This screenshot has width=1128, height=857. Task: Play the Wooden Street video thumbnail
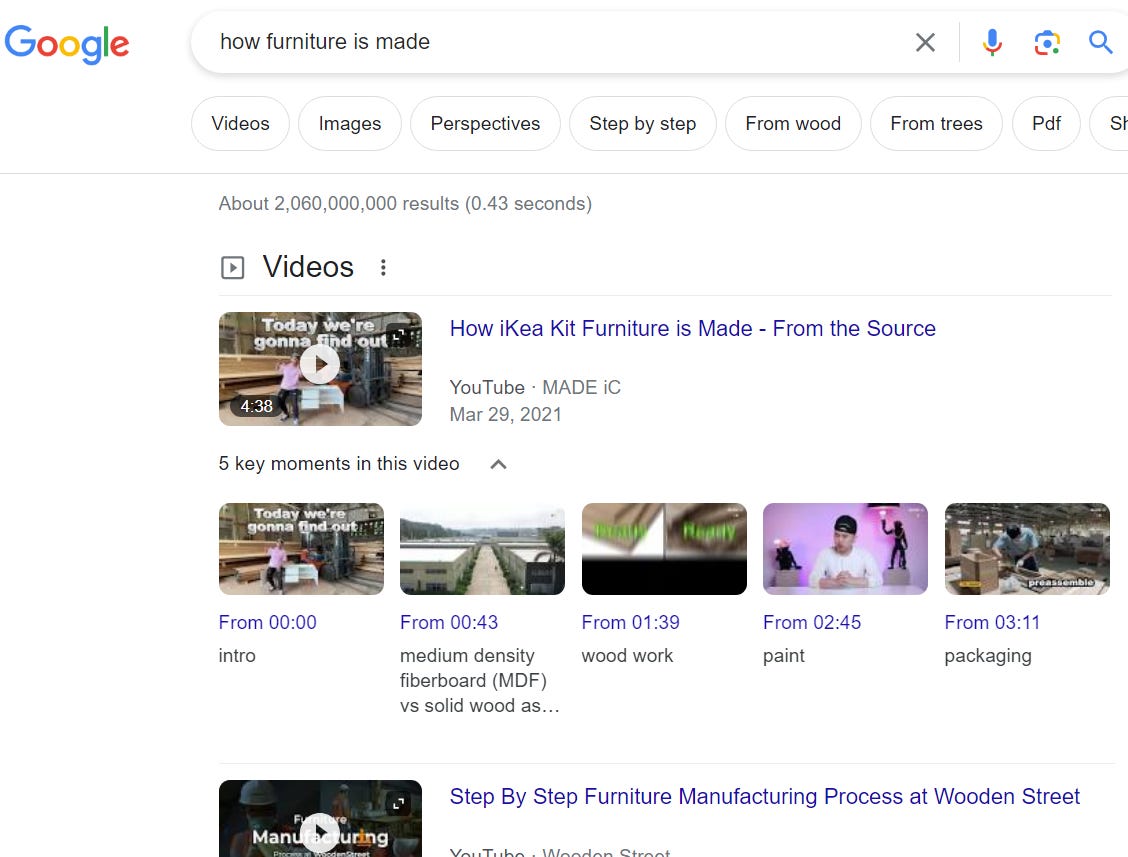tap(320, 819)
